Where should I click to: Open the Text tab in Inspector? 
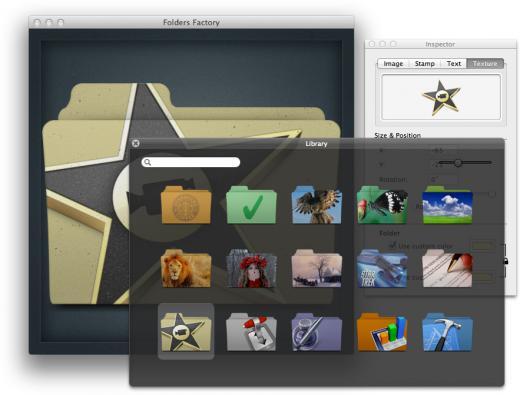coord(454,63)
